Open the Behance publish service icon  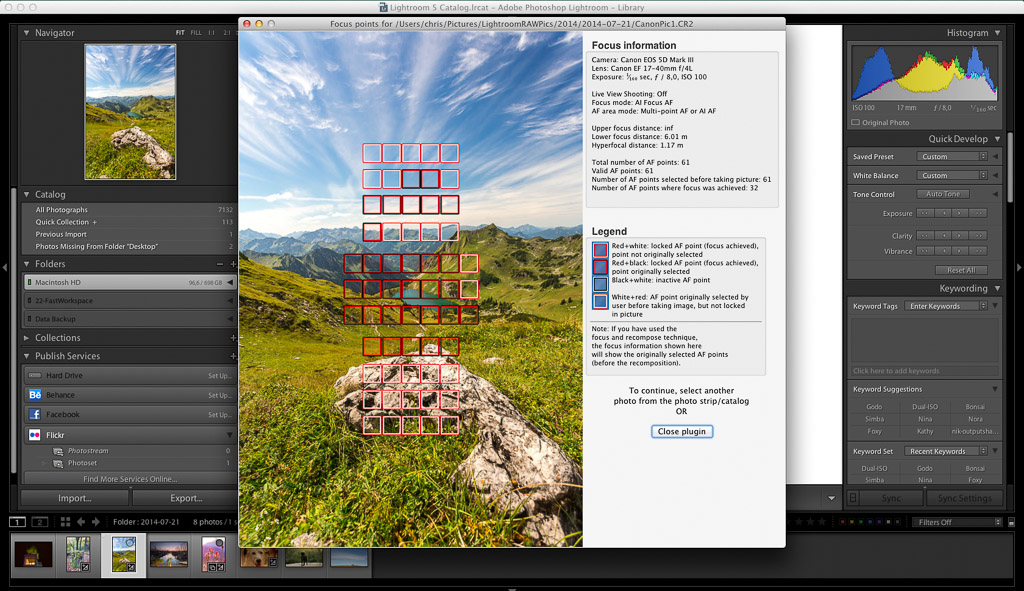[x=35, y=394]
